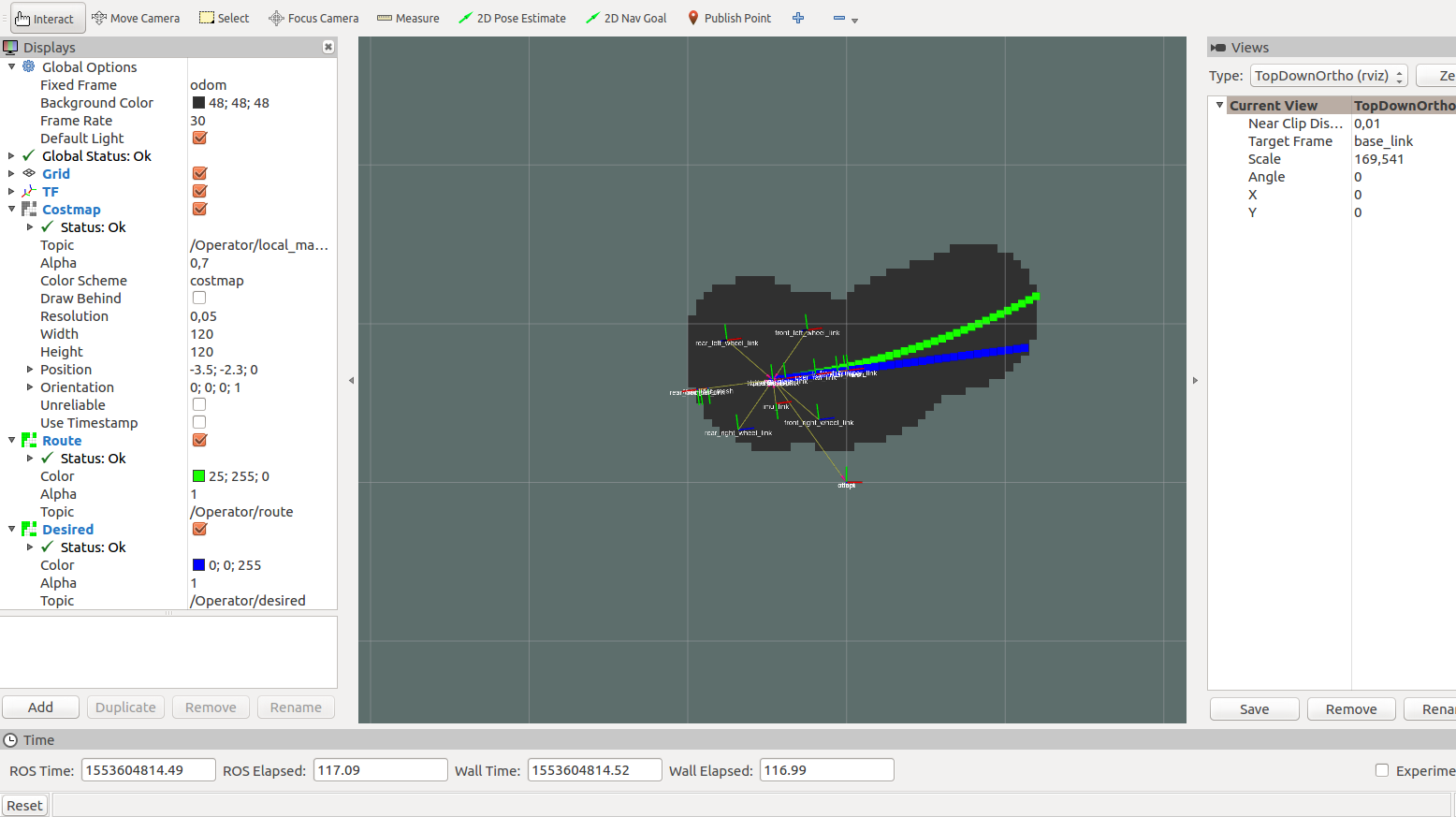Collapse right panel via splitter arrow
Viewport: 1456px width, 817px height.
click(1195, 380)
